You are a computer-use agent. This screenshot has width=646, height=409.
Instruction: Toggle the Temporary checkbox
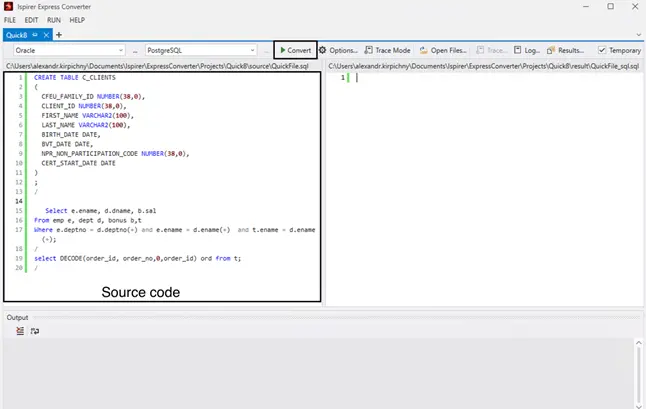[602, 50]
